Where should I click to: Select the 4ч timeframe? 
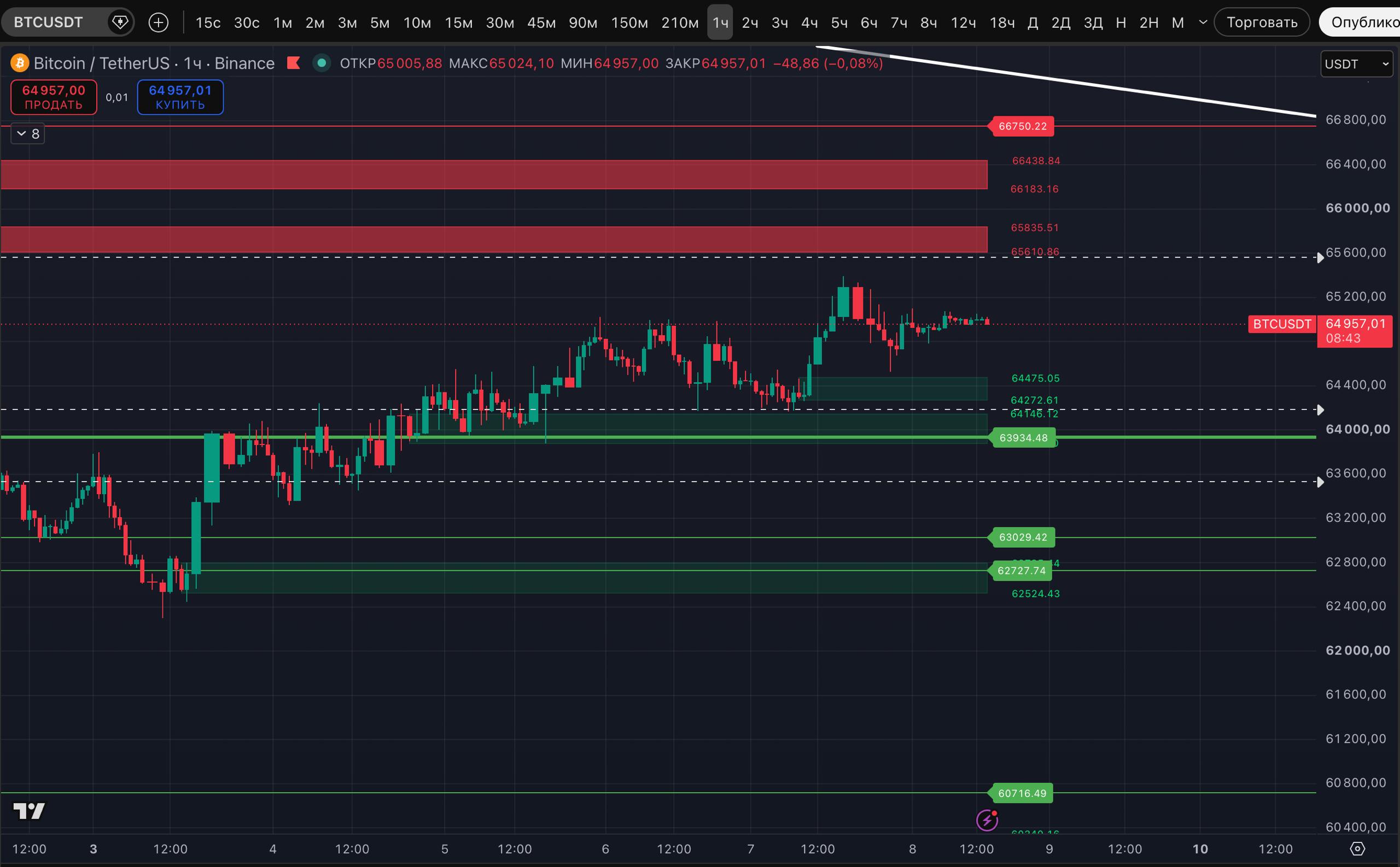tap(810, 22)
